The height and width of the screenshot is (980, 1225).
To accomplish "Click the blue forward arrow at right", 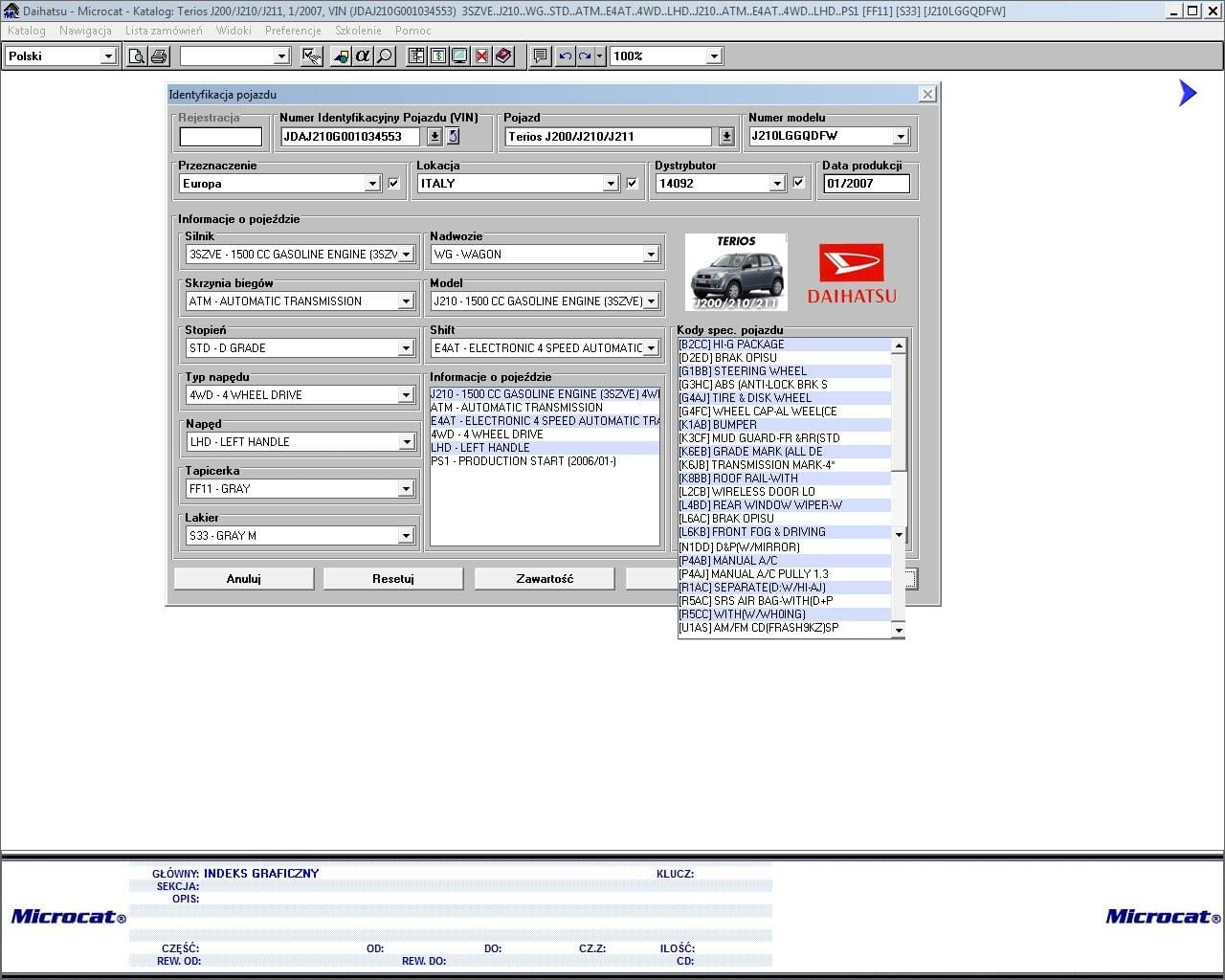I will [x=1188, y=93].
